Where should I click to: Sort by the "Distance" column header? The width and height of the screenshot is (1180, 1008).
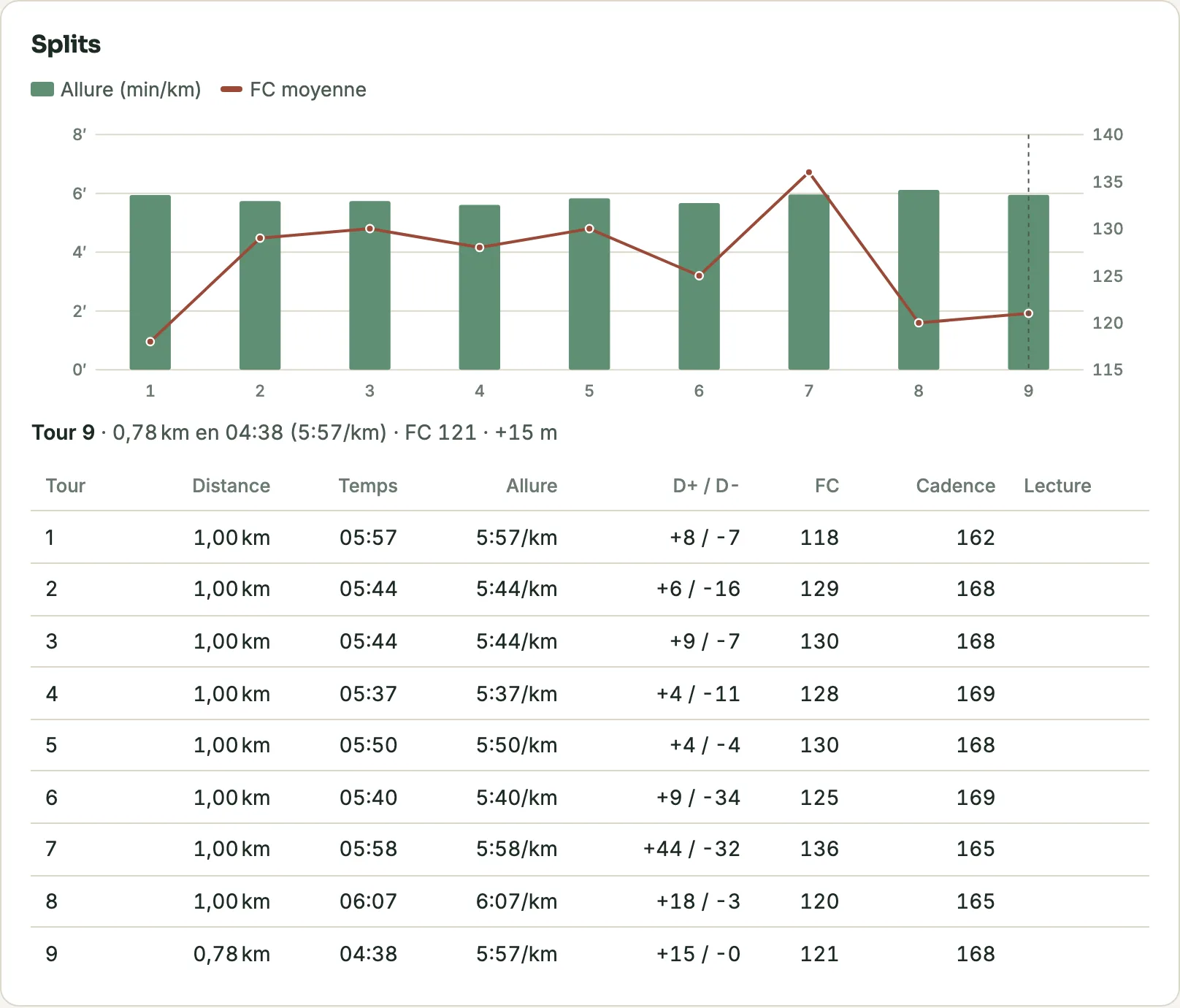231,486
